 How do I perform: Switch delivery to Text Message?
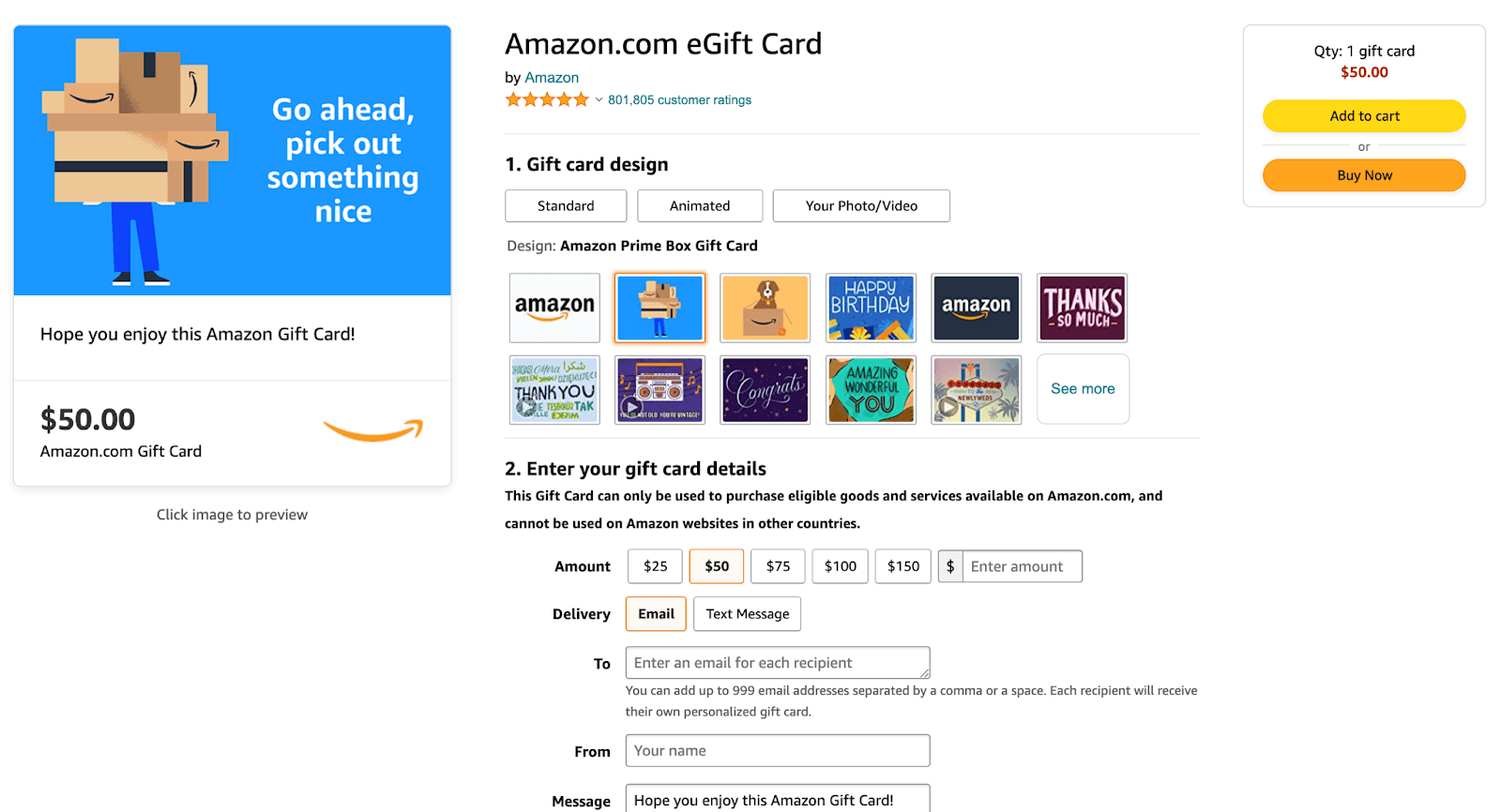(746, 613)
